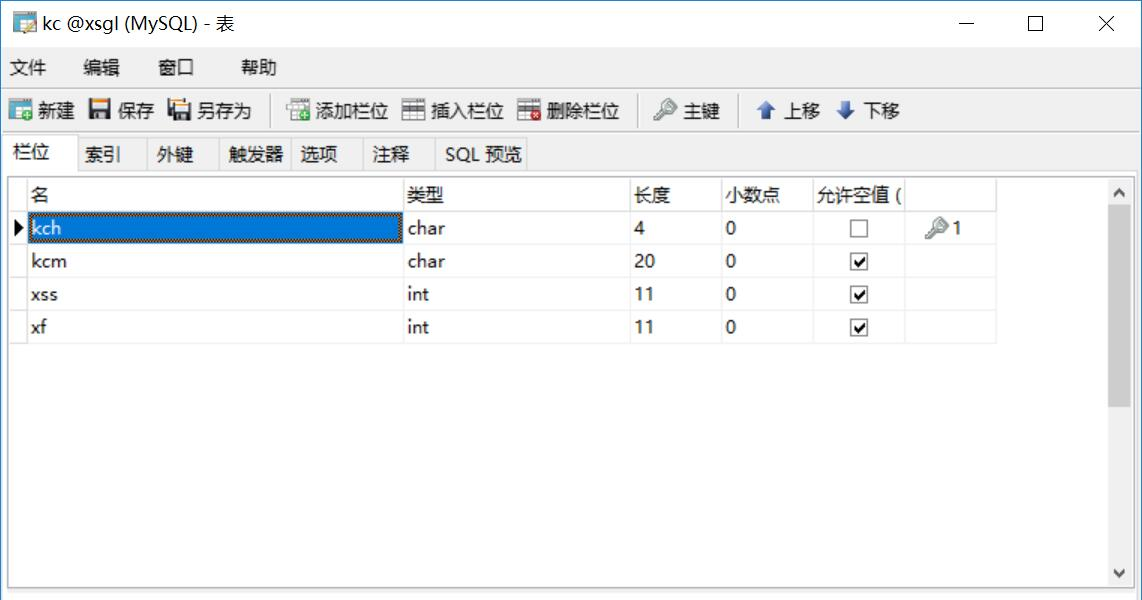The image size is (1142, 600).
Task: Uncheck allow null for the xss field
Action: [859, 294]
